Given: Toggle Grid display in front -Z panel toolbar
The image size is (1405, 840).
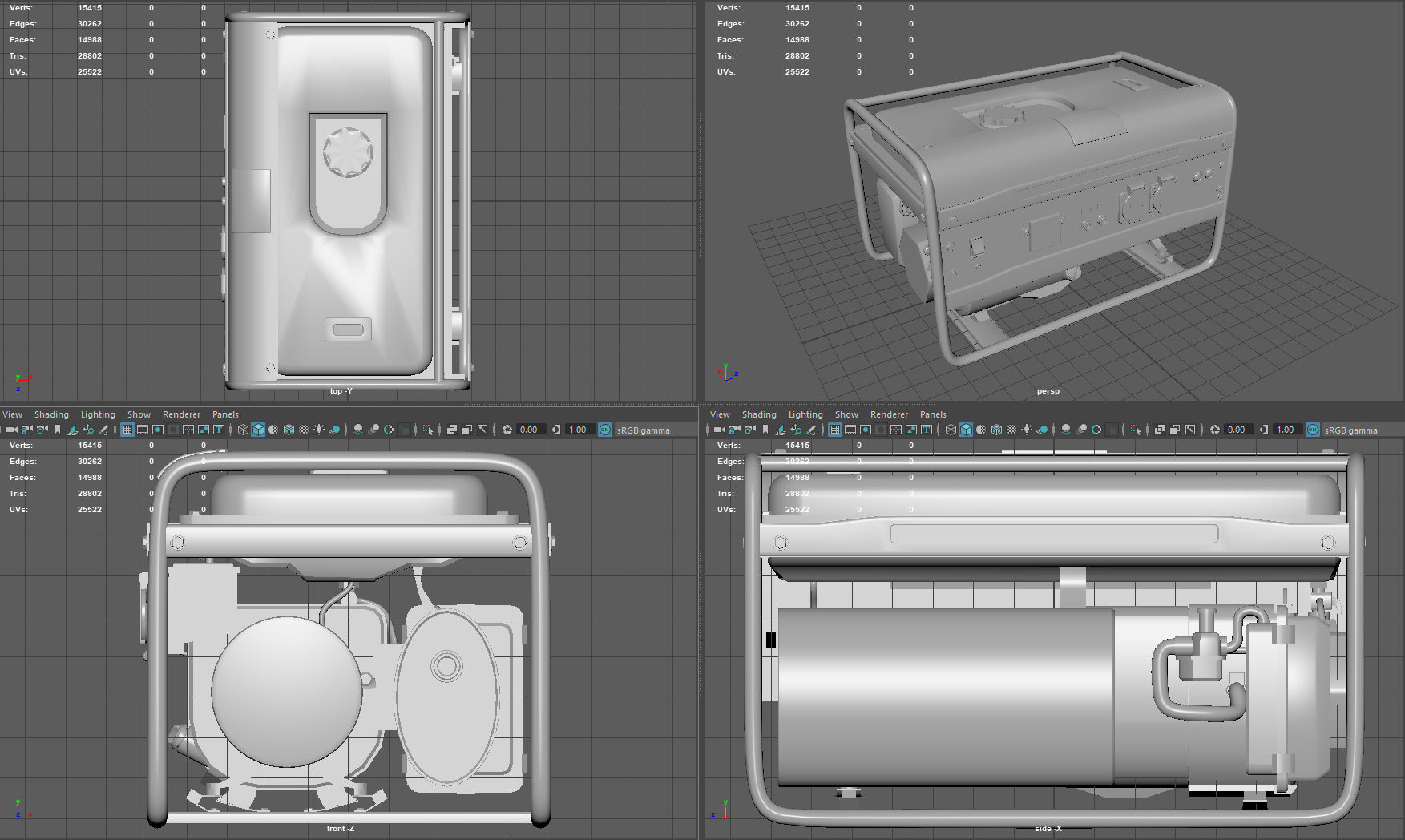Looking at the screenshot, I should pyautogui.click(x=127, y=430).
